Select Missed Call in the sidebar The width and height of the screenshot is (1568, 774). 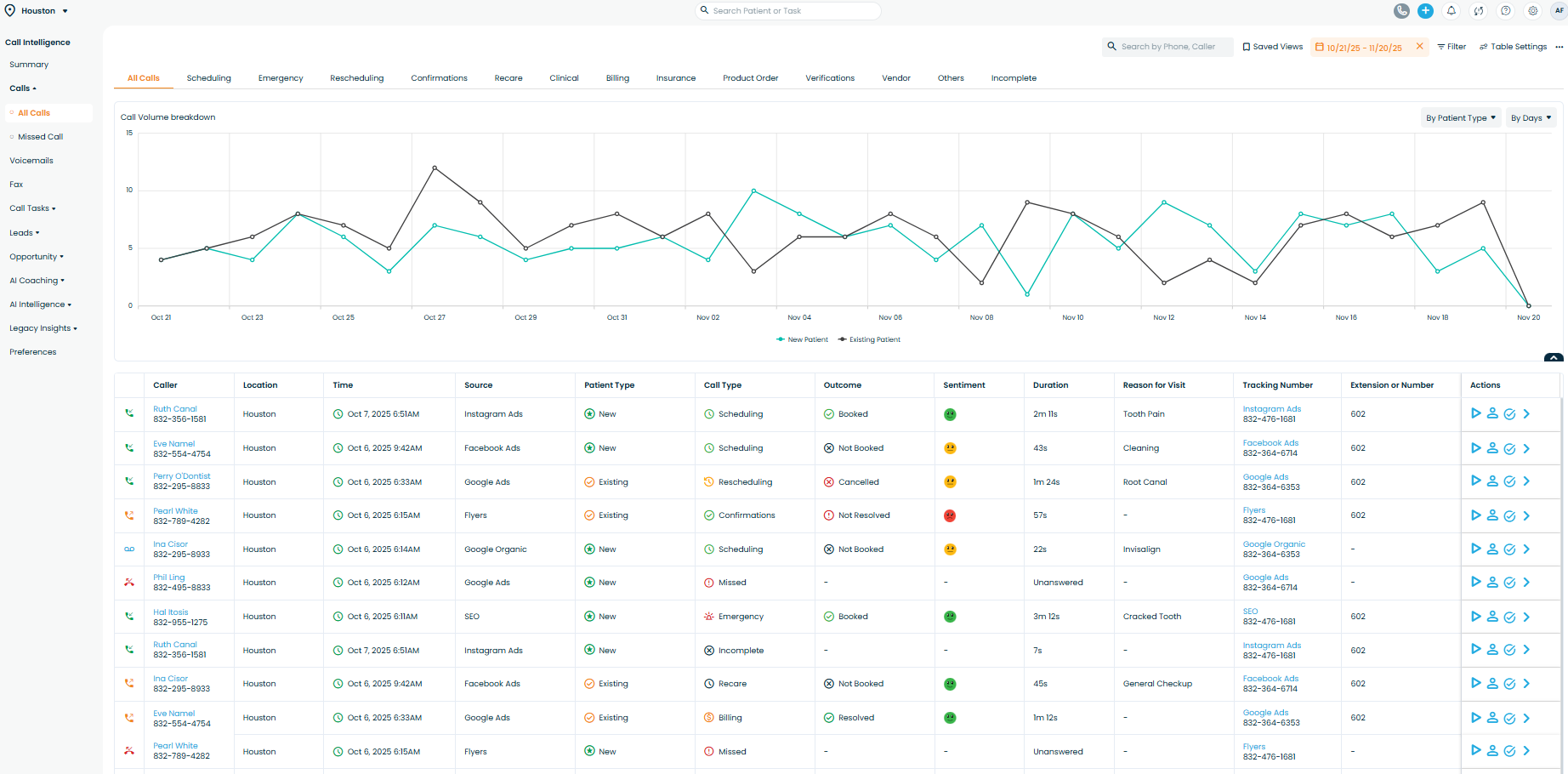(x=40, y=137)
